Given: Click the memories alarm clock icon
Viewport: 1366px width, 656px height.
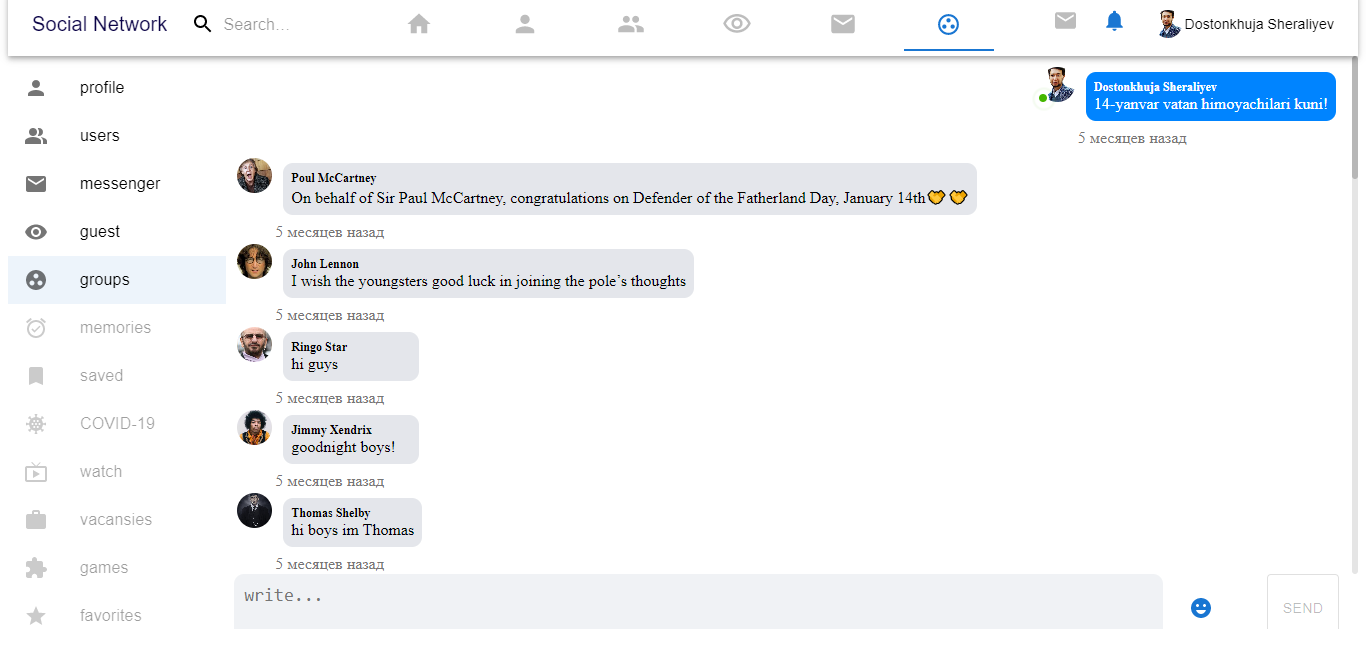Looking at the screenshot, I should (x=36, y=328).
